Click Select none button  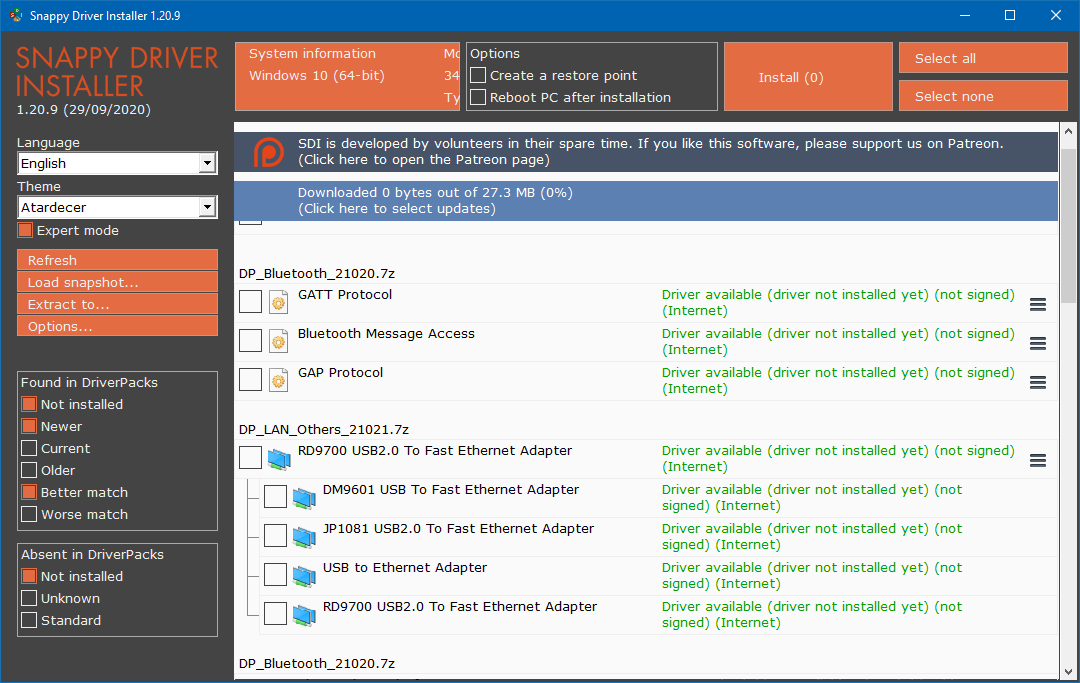pyautogui.click(x=983, y=96)
